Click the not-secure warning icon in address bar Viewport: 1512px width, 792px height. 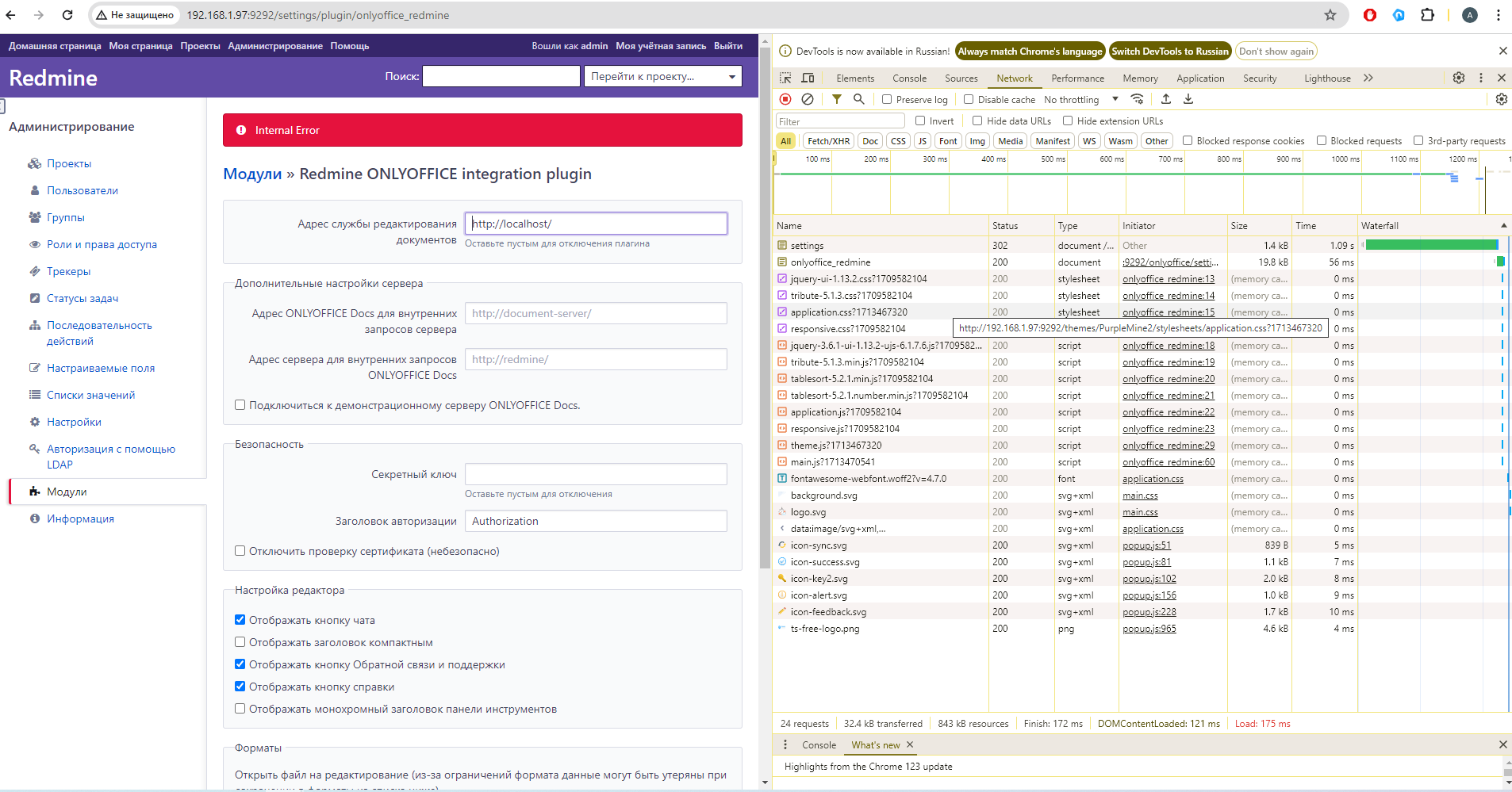(102, 15)
